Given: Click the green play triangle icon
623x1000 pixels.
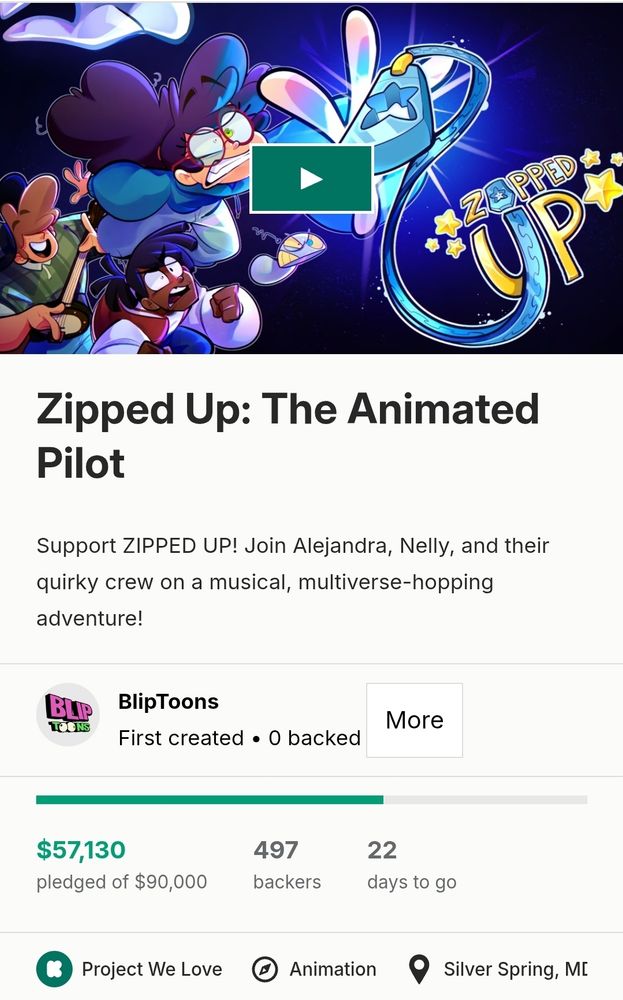Looking at the screenshot, I should click(311, 178).
